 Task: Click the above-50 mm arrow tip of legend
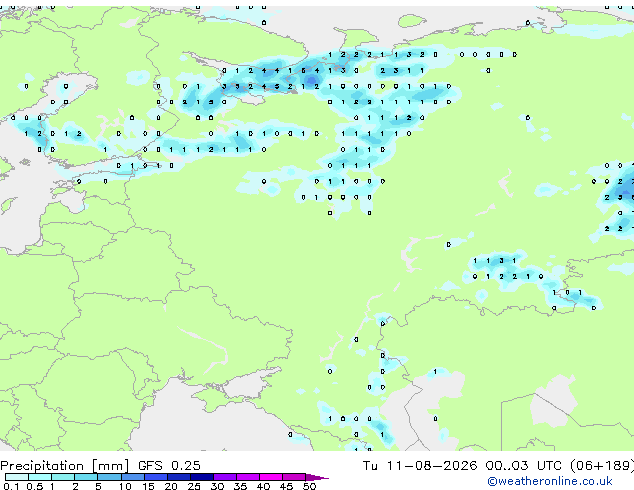[317, 477]
